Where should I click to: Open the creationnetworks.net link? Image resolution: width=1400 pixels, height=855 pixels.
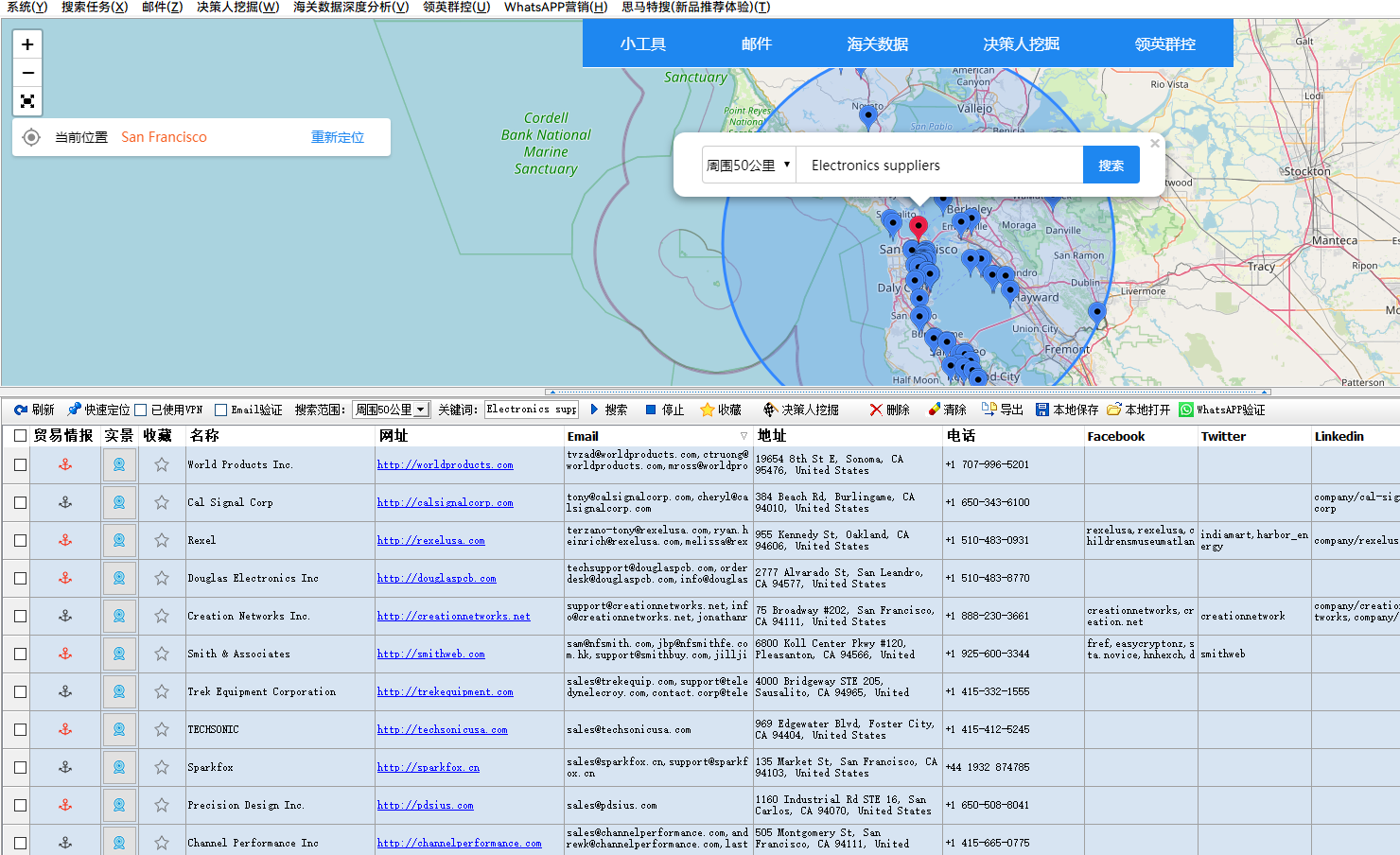coord(454,616)
